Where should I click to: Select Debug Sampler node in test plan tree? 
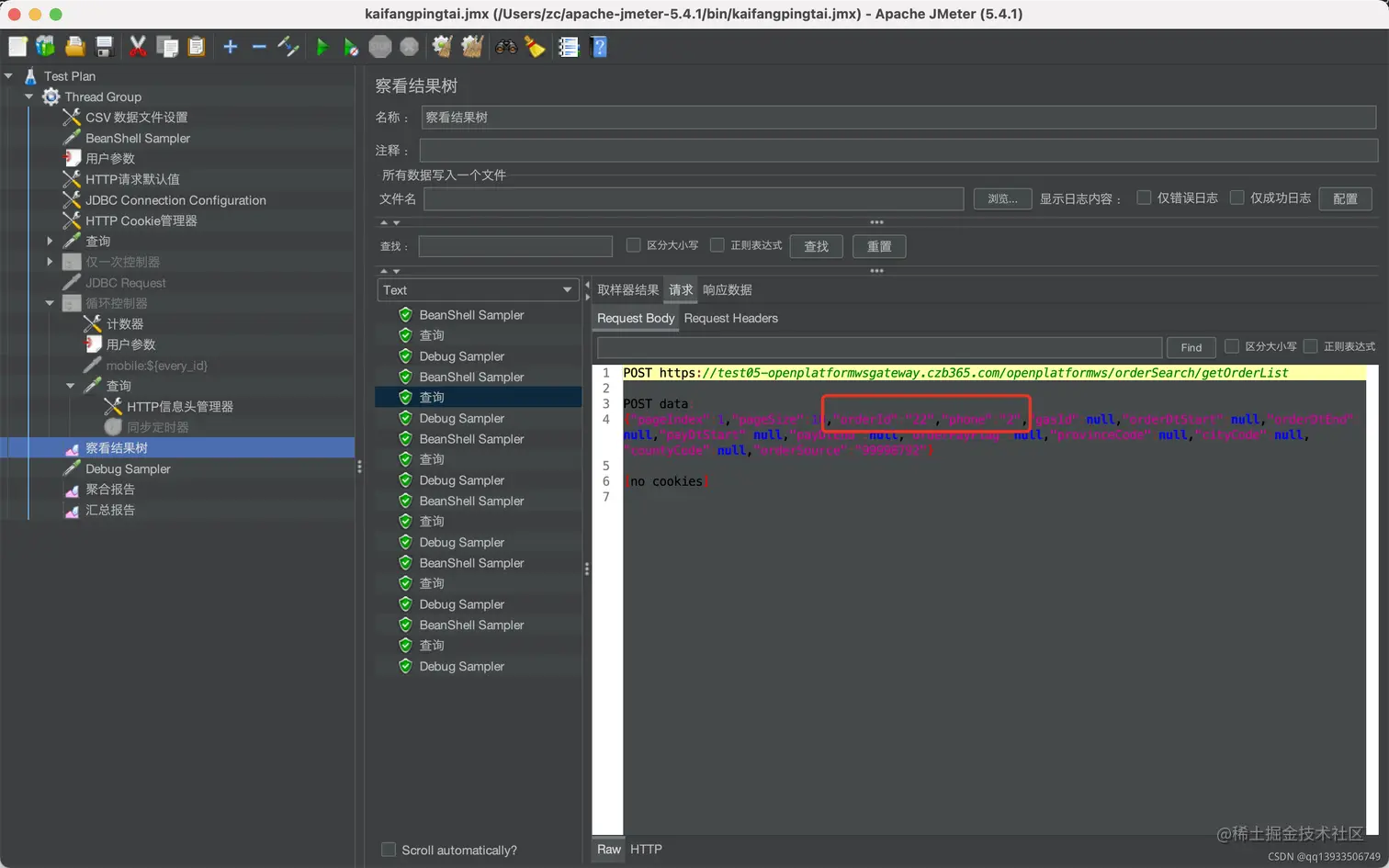pyautogui.click(x=128, y=468)
